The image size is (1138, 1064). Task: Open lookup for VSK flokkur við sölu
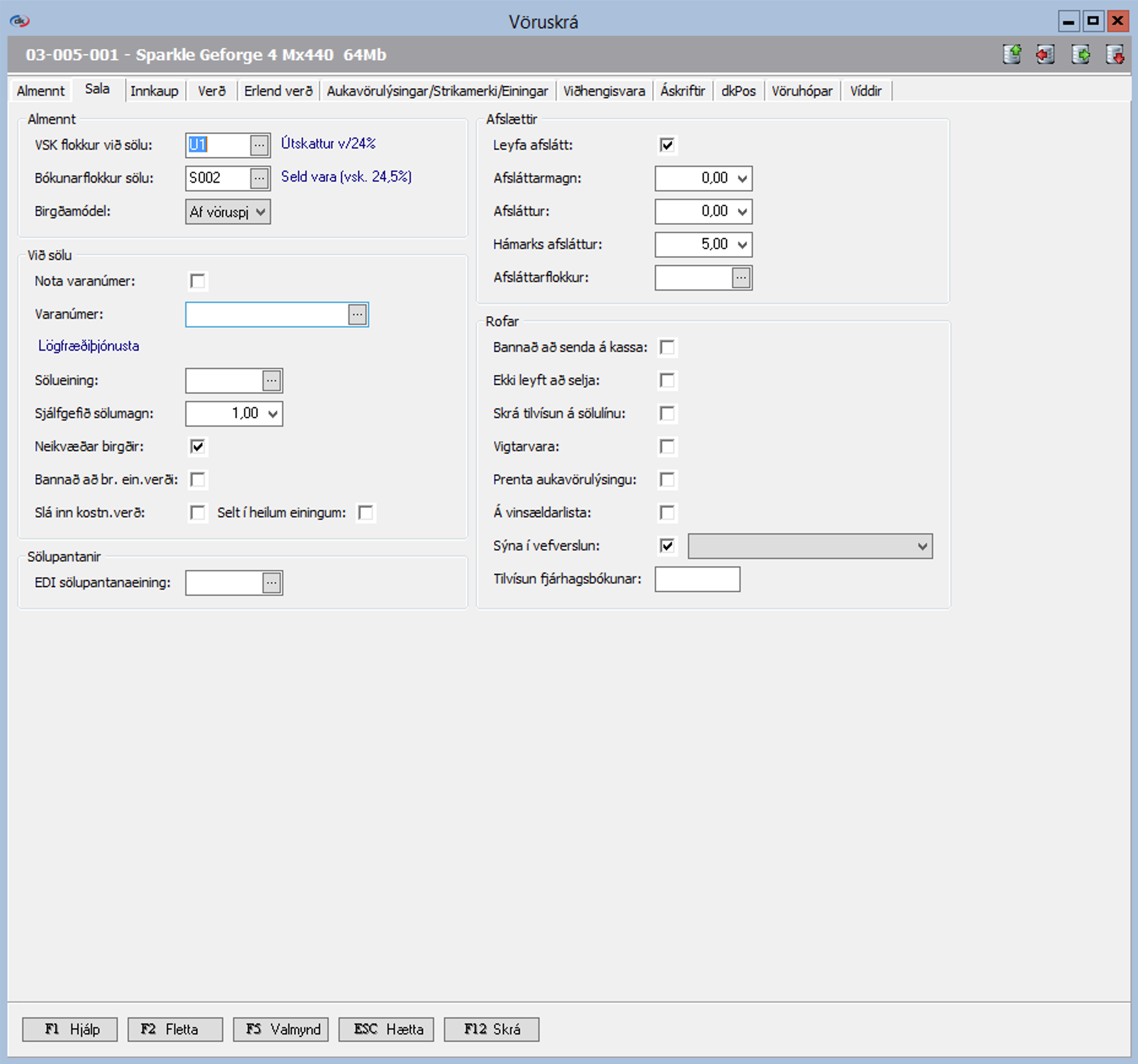coord(259,145)
